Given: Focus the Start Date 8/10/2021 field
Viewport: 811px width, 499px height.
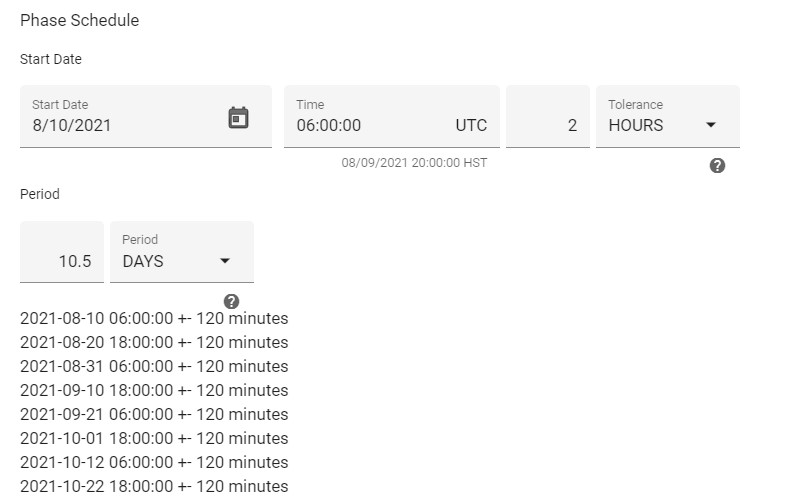Looking at the screenshot, I should point(146,116).
